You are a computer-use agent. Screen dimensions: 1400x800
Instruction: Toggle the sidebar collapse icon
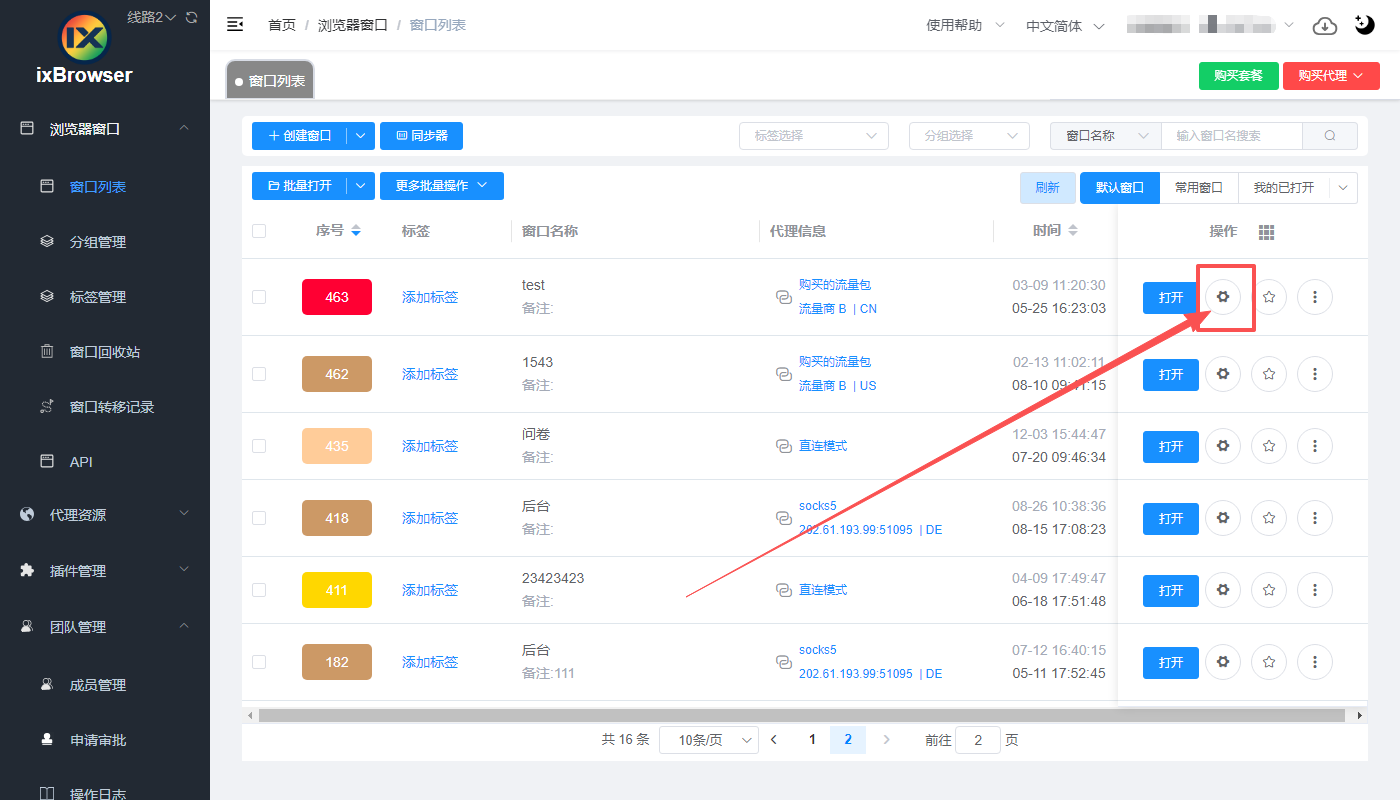235,25
